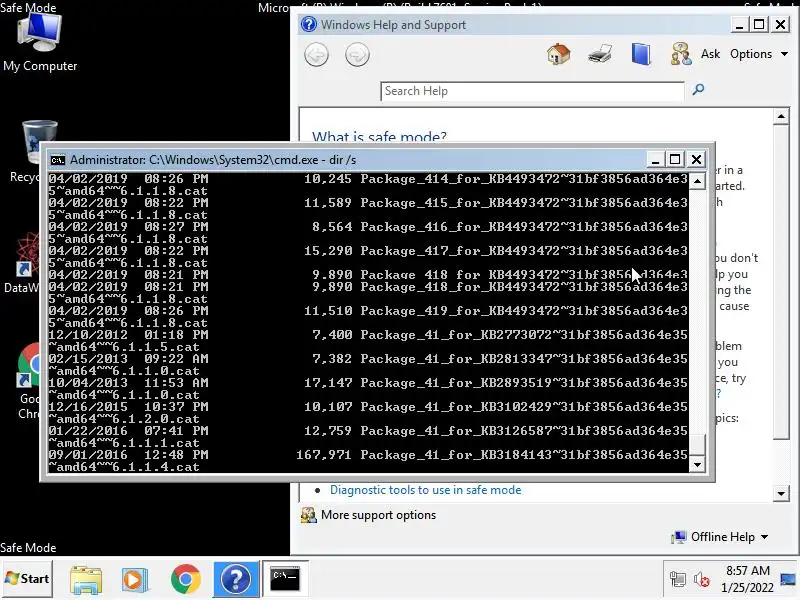Click the network tray icon
The height and width of the screenshot is (600, 800).
pyautogui.click(x=678, y=580)
